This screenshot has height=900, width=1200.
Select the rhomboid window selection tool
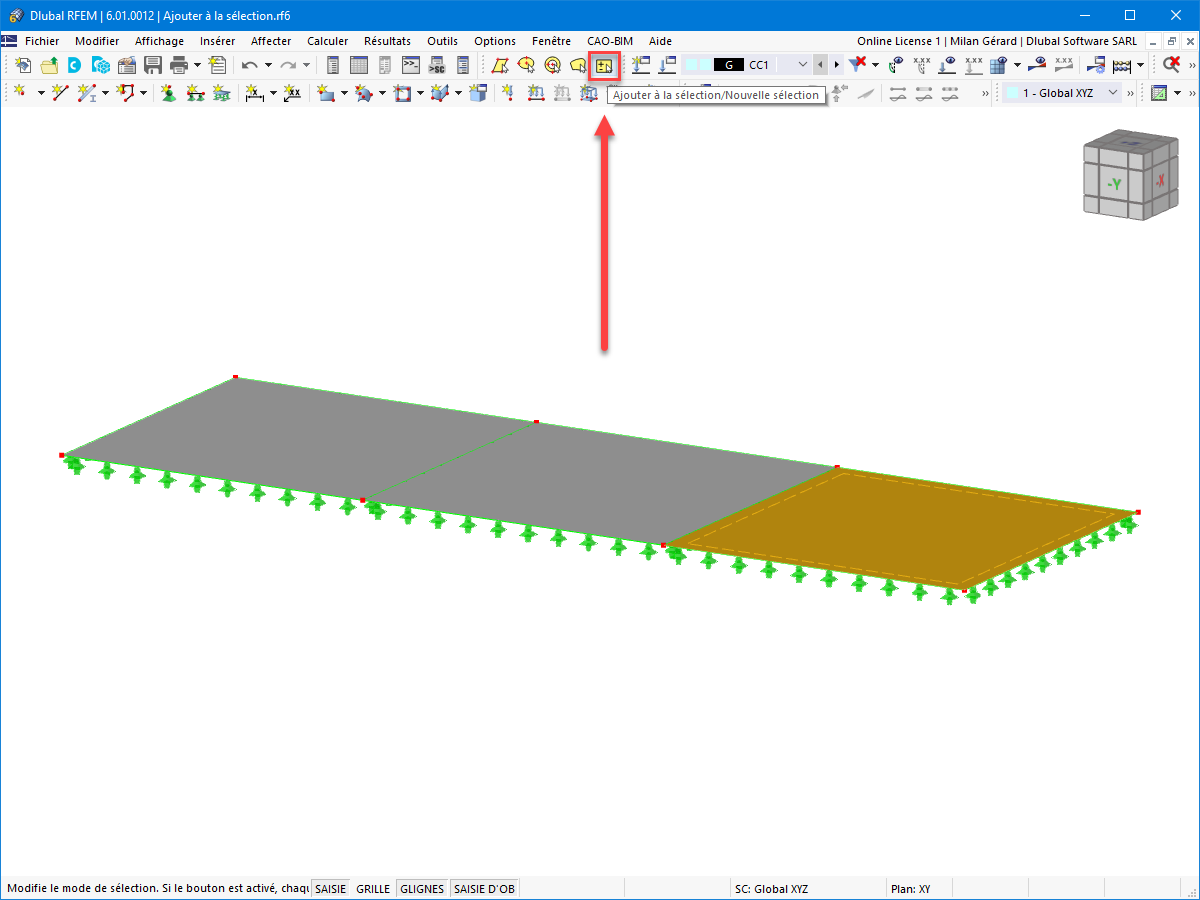(x=500, y=65)
